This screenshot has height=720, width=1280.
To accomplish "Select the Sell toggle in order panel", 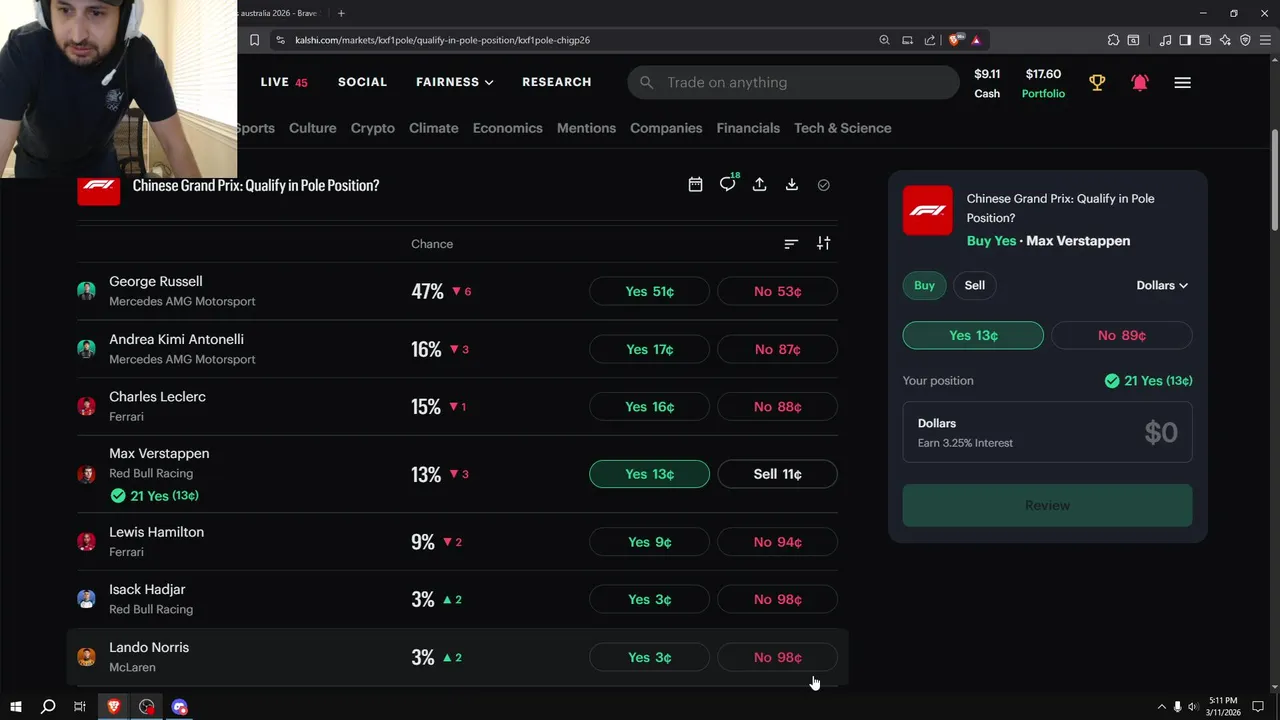I will (974, 285).
